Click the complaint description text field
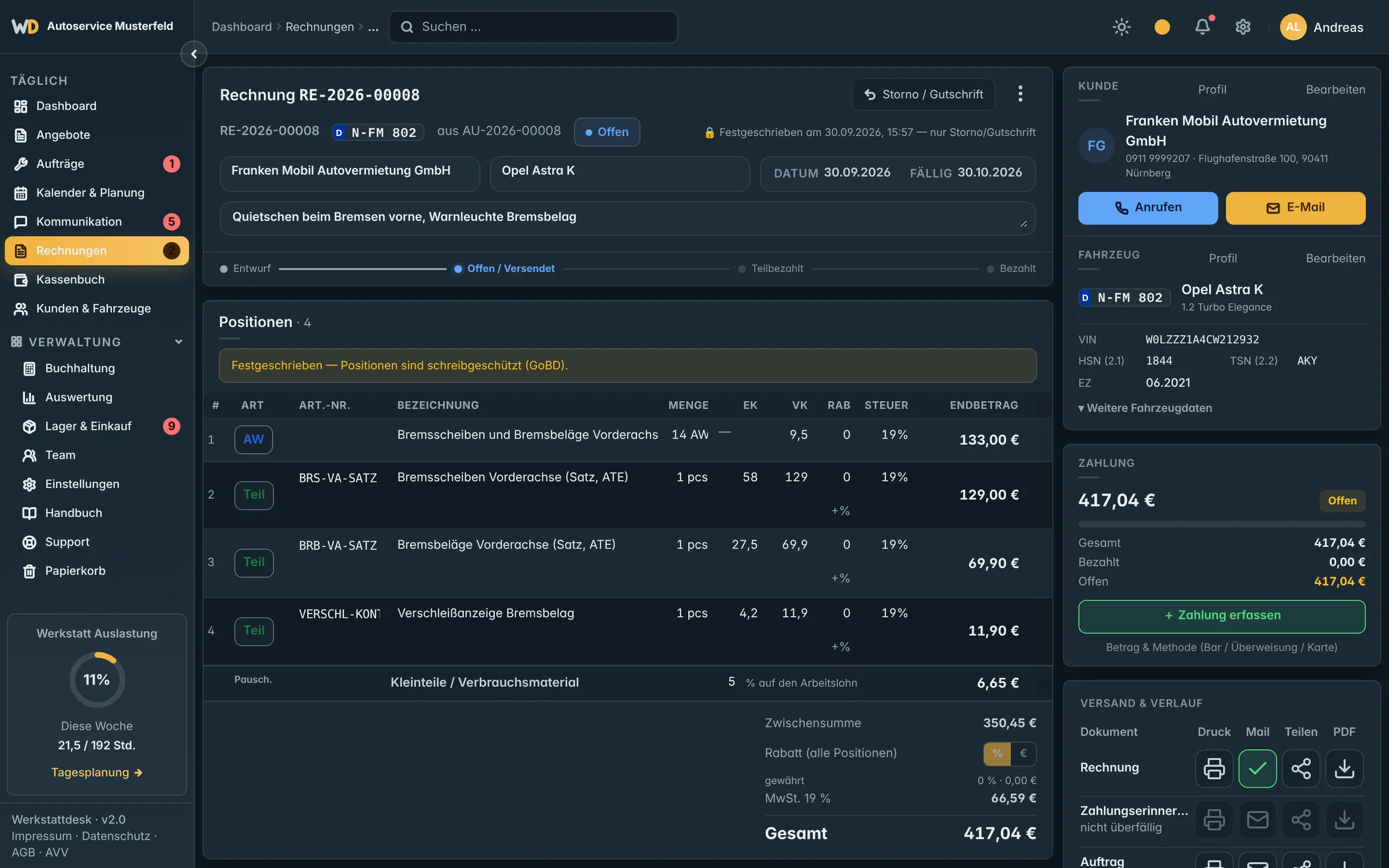The width and height of the screenshot is (1389, 868). pos(627,218)
